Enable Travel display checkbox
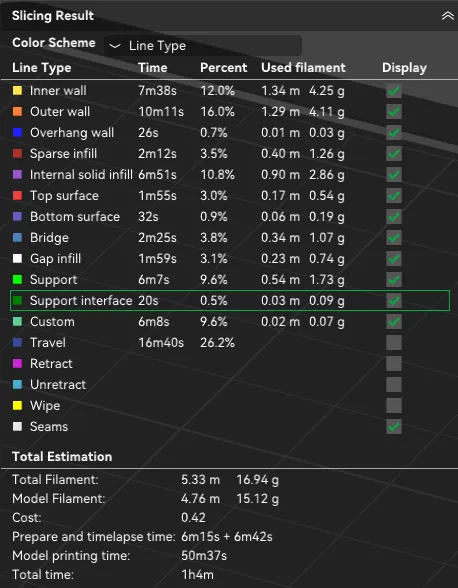 [394, 342]
